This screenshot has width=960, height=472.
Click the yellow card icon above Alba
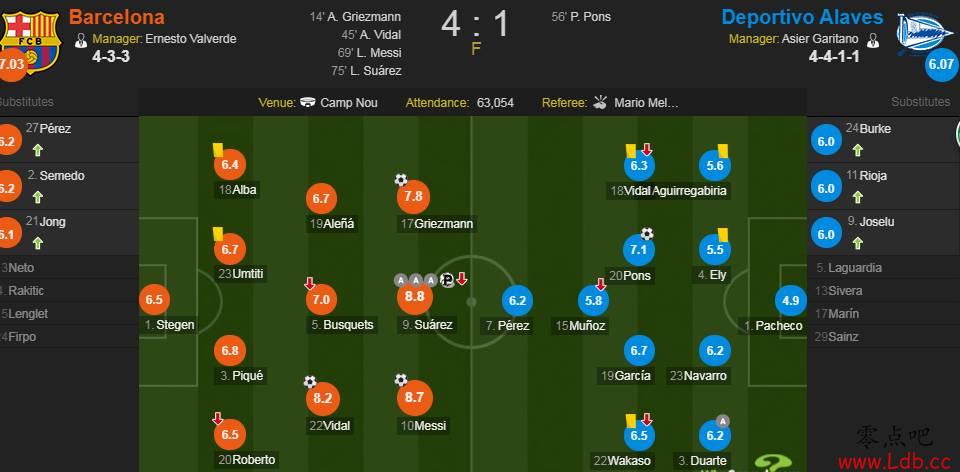[217, 149]
